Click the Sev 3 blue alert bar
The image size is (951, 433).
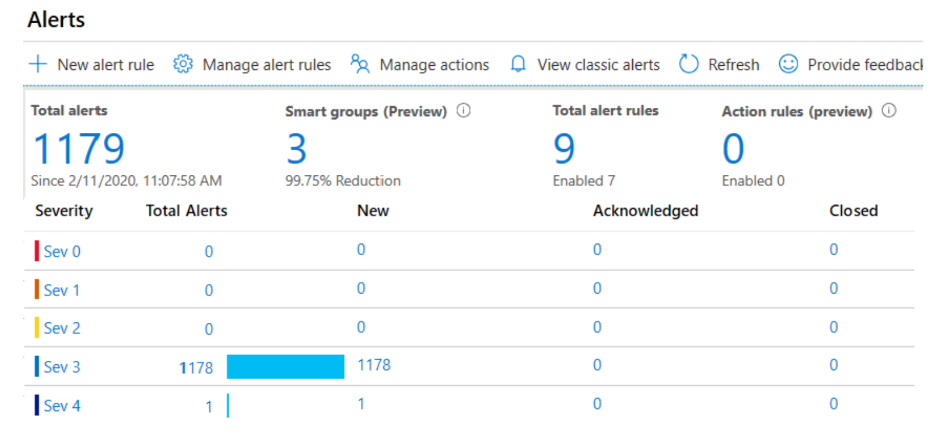(x=285, y=367)
